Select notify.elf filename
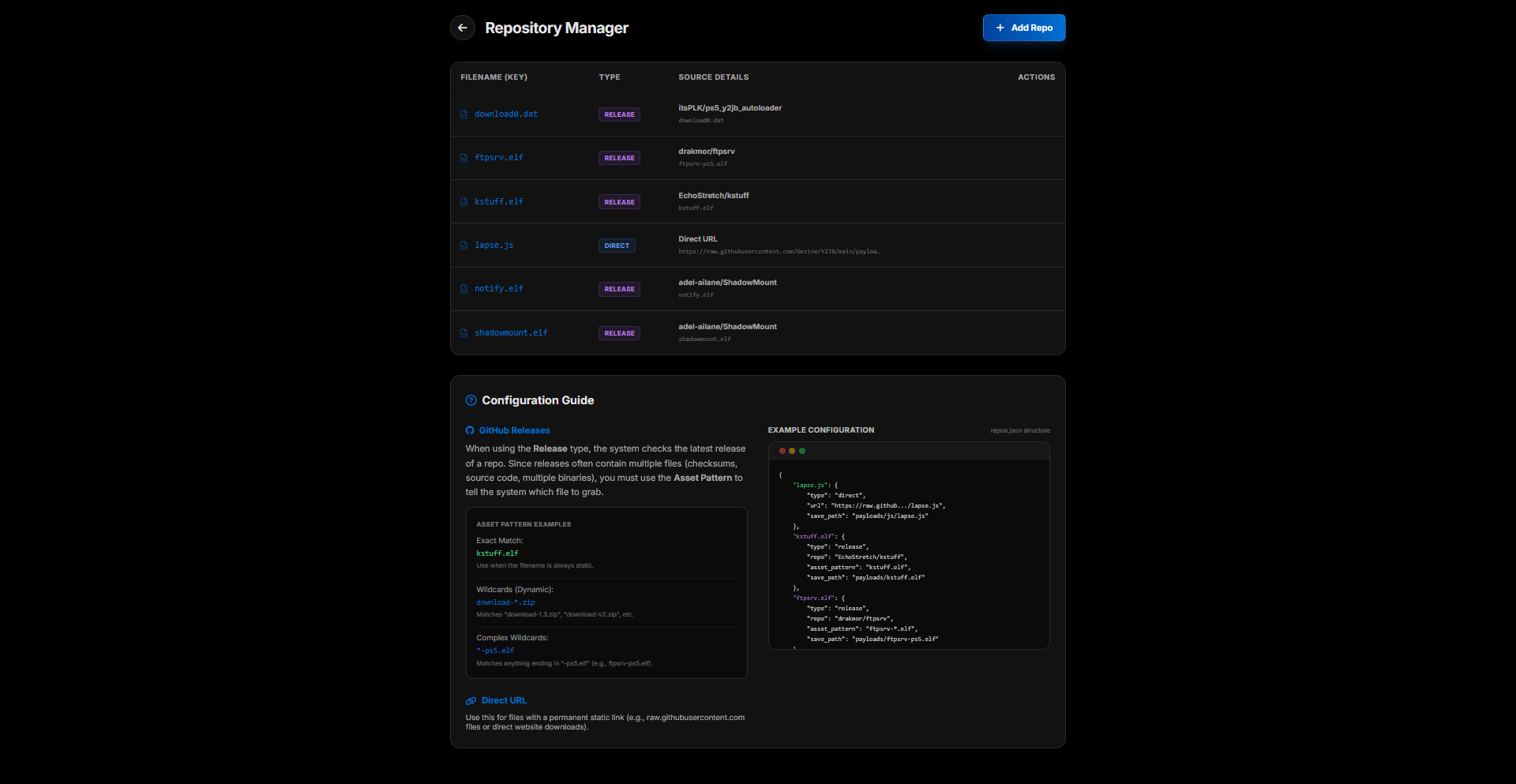Image resolution: width=1516 pixels, height=784 pixels. (x=499, y=289)
